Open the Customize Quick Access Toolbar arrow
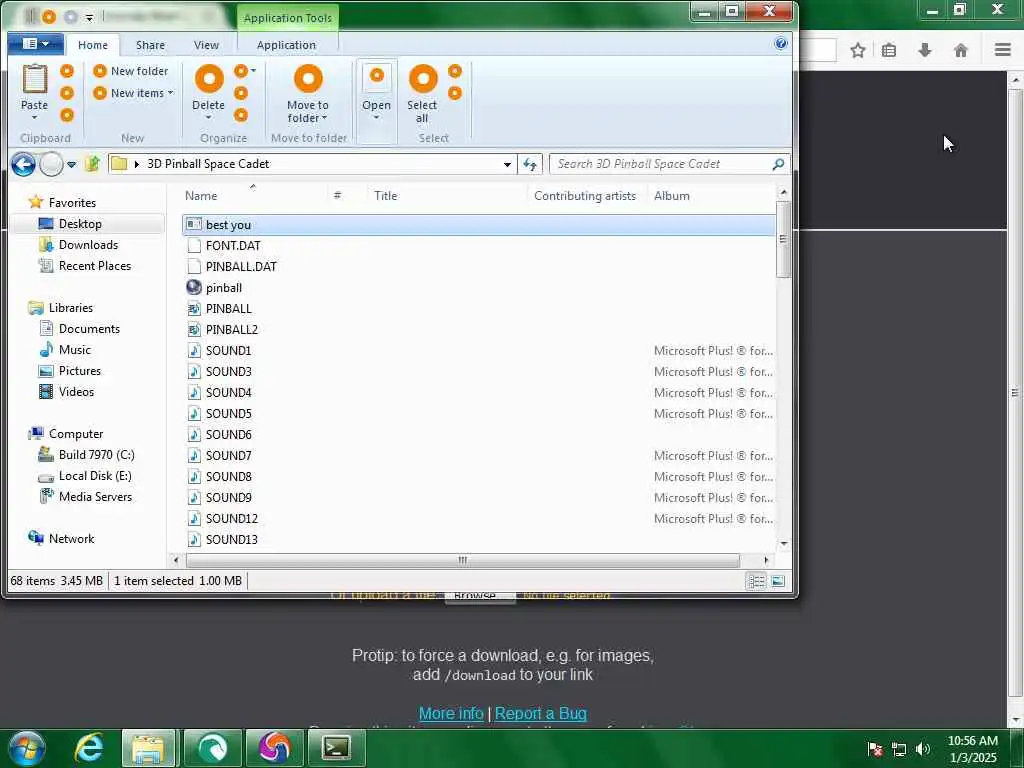Screen dimensions: 1024x768 pos(89,17)
